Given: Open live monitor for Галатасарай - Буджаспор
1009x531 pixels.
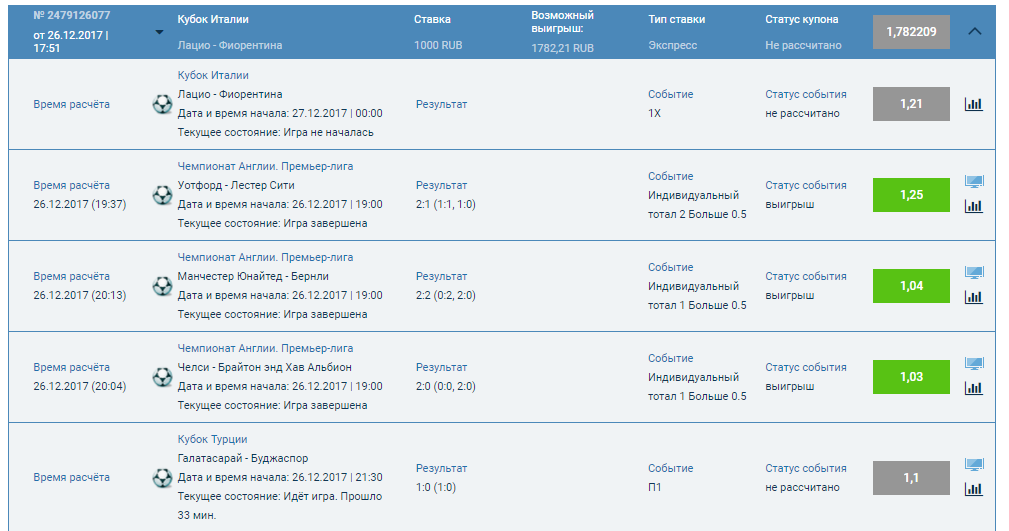Looking at the screenshot, I should point(973,465).
